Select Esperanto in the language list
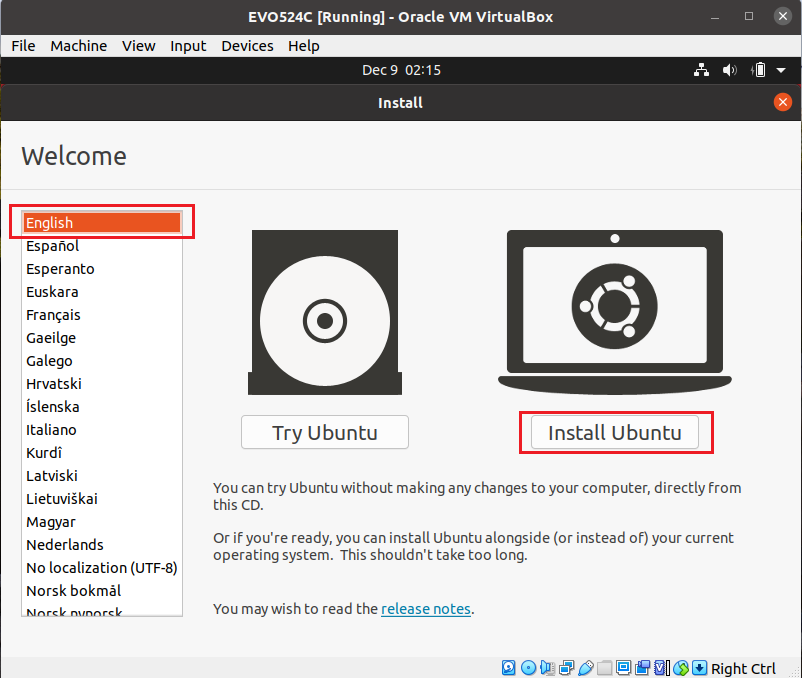 coord(102,269)
